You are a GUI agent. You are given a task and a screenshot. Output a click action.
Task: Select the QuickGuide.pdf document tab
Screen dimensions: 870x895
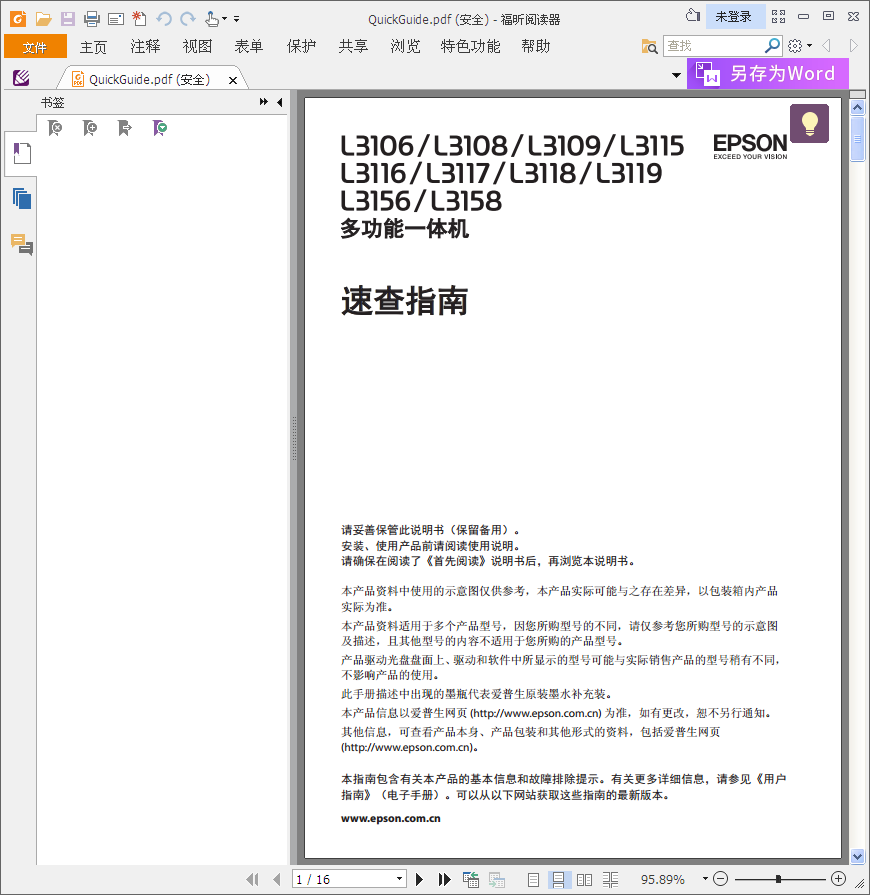point(148,79)
